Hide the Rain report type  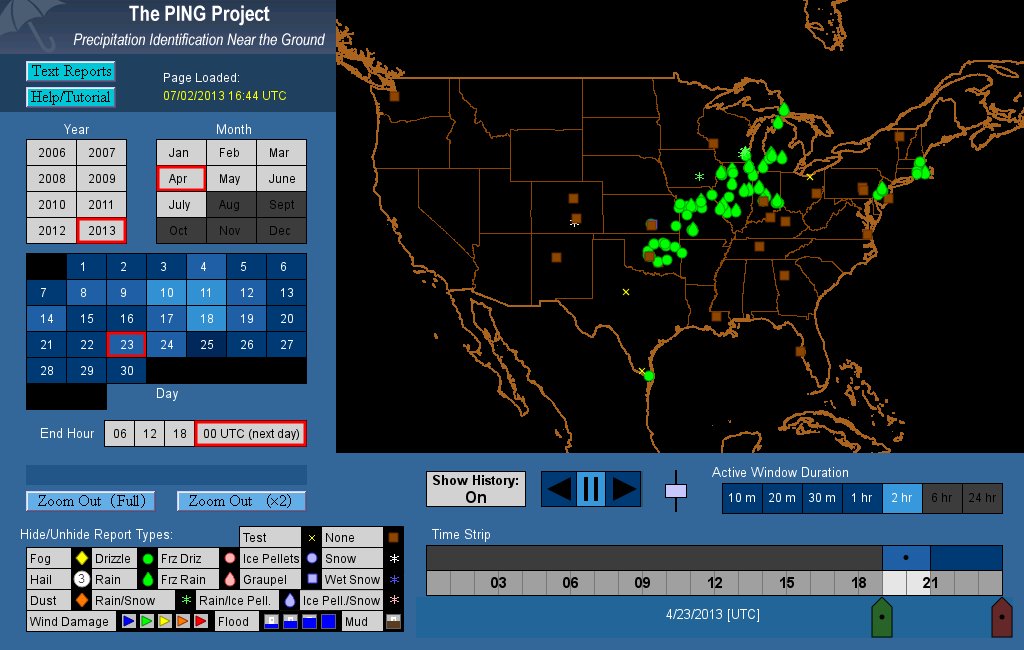pyautogui.click(x=107, y=579)
